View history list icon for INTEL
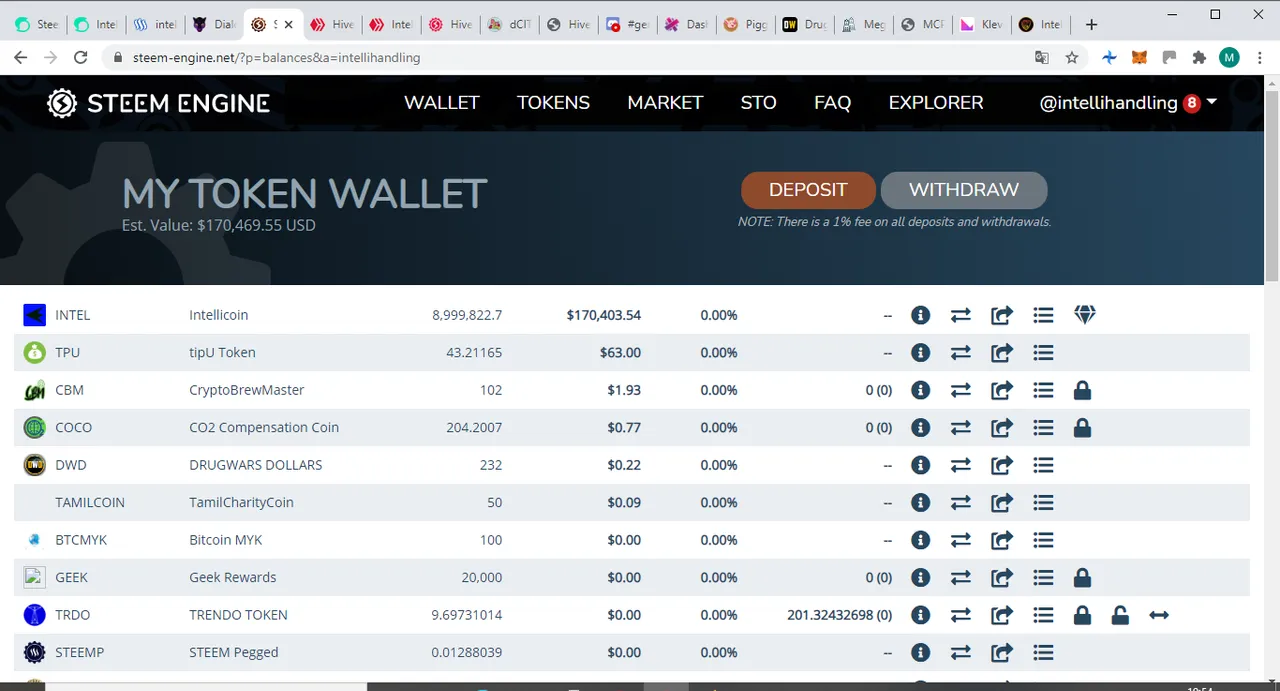 pos(1043,315)
